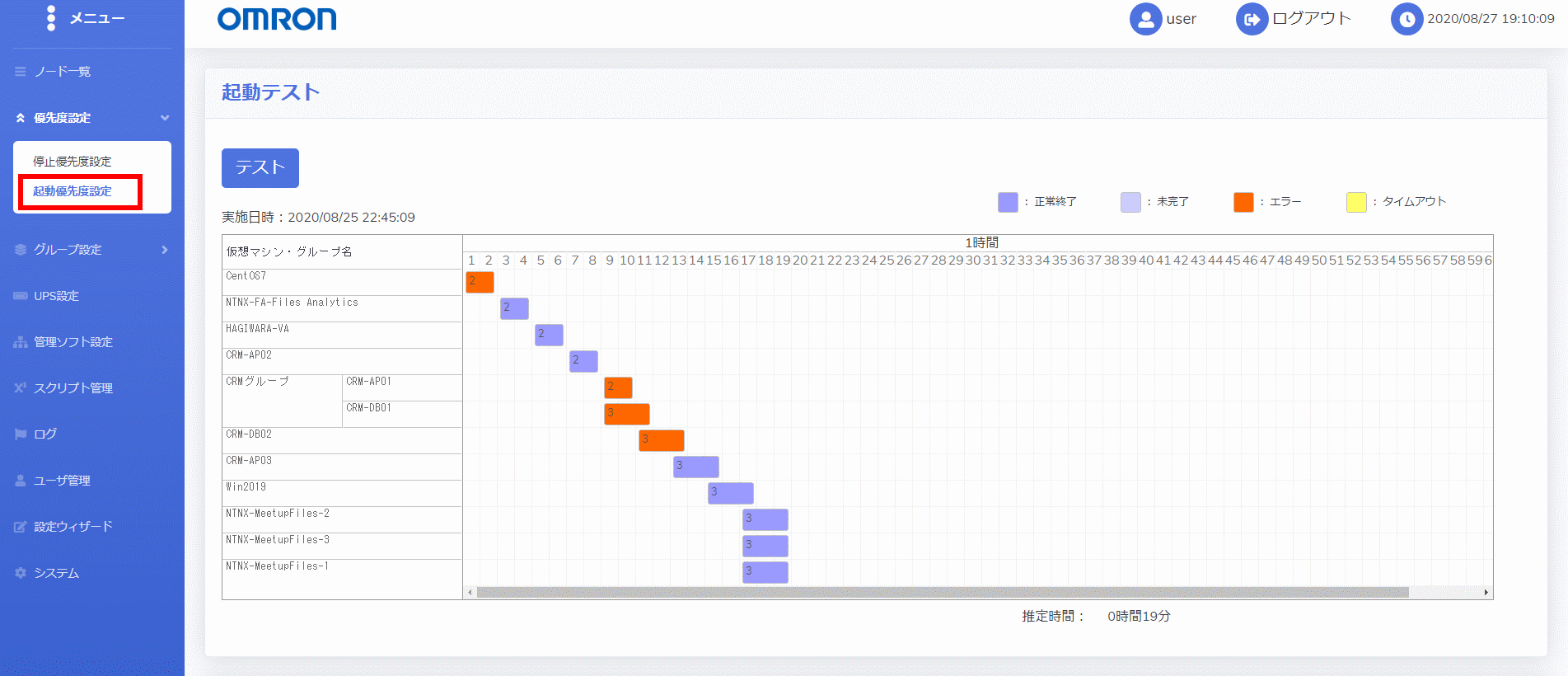
Task: Click the orange エラー legend swatch
Action: (1243, 202)
